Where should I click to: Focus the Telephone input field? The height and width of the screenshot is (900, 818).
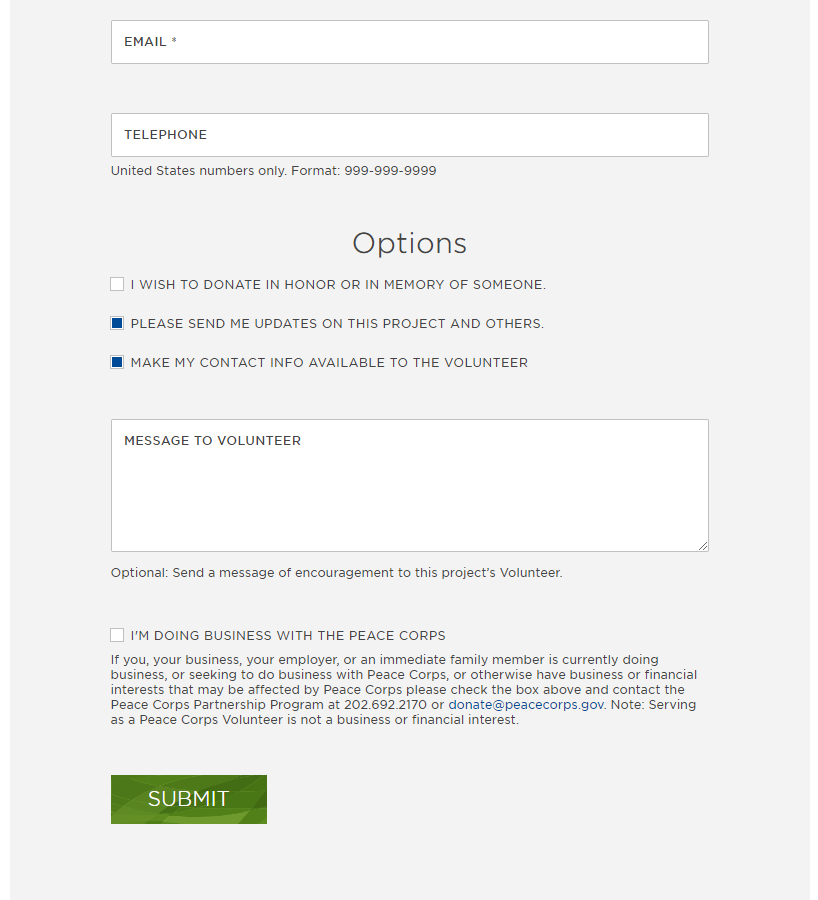click(x=409, y=135)
